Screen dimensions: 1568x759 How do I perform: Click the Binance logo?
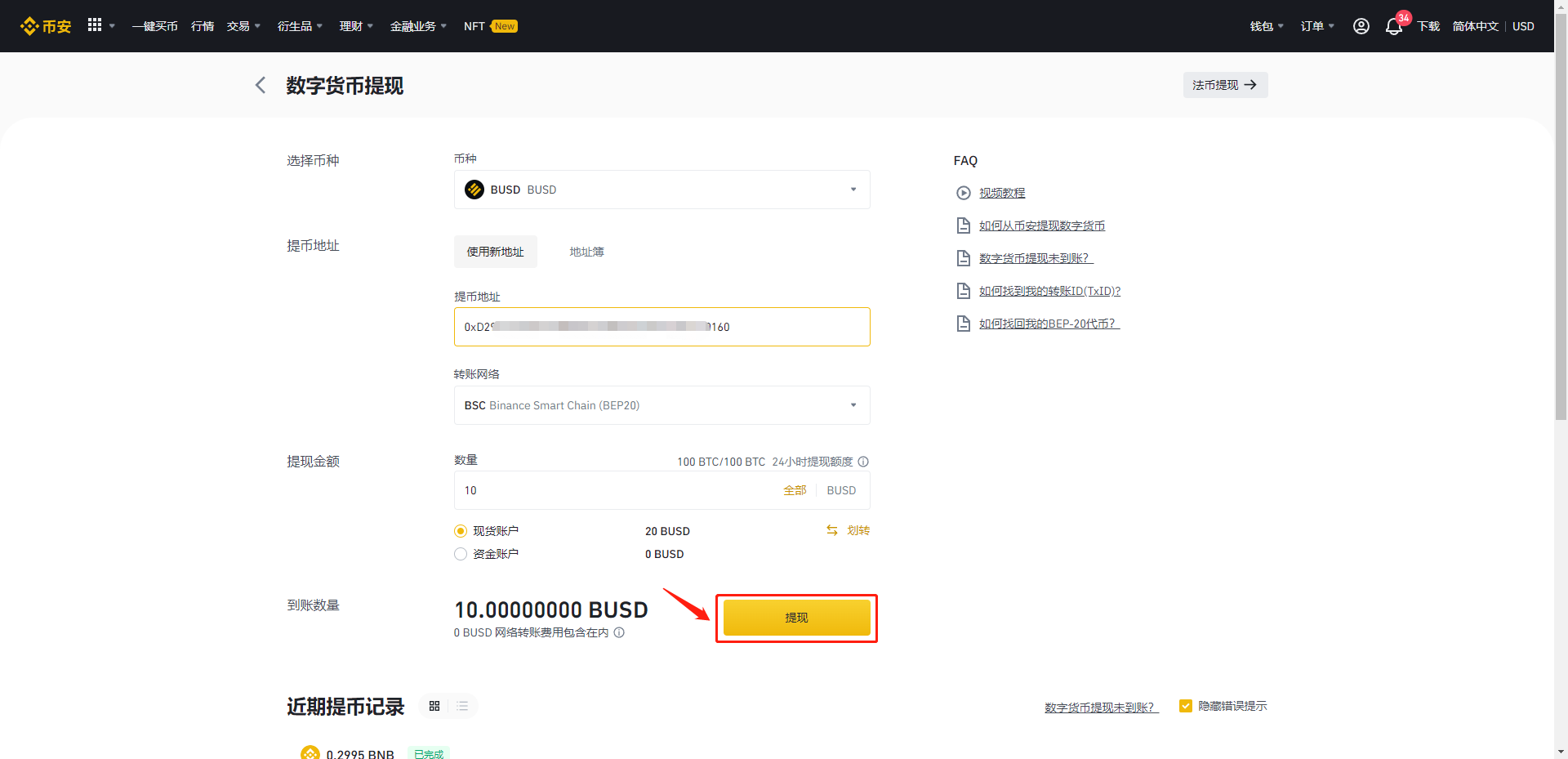point(46,26)
